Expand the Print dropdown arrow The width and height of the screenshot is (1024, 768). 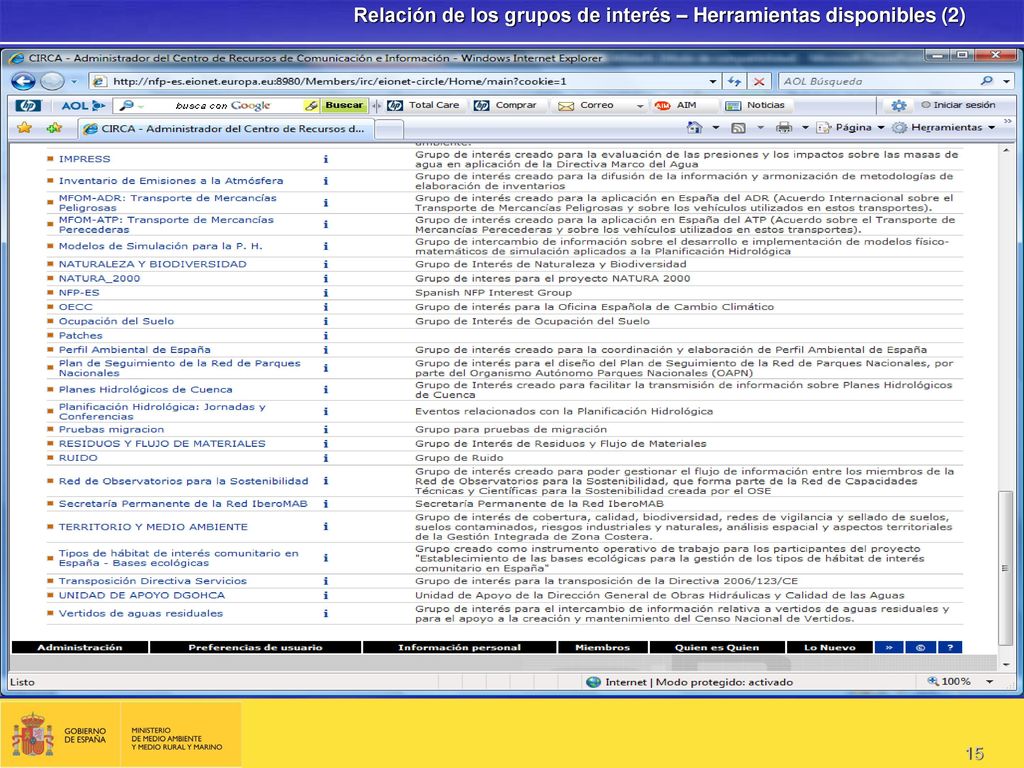pos(805,128)
